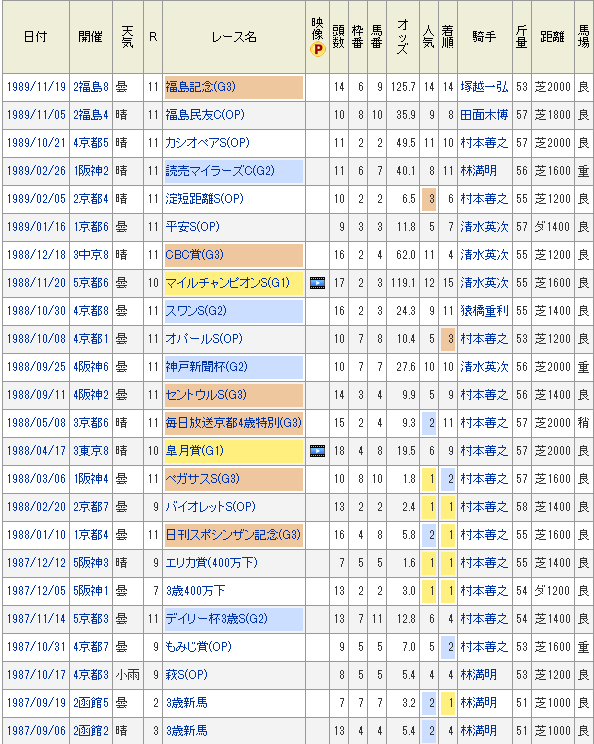This screenshot has height=744, width=594.
Task: Open ペガサスS(G3) race link
Action: (x=203, y=479)
